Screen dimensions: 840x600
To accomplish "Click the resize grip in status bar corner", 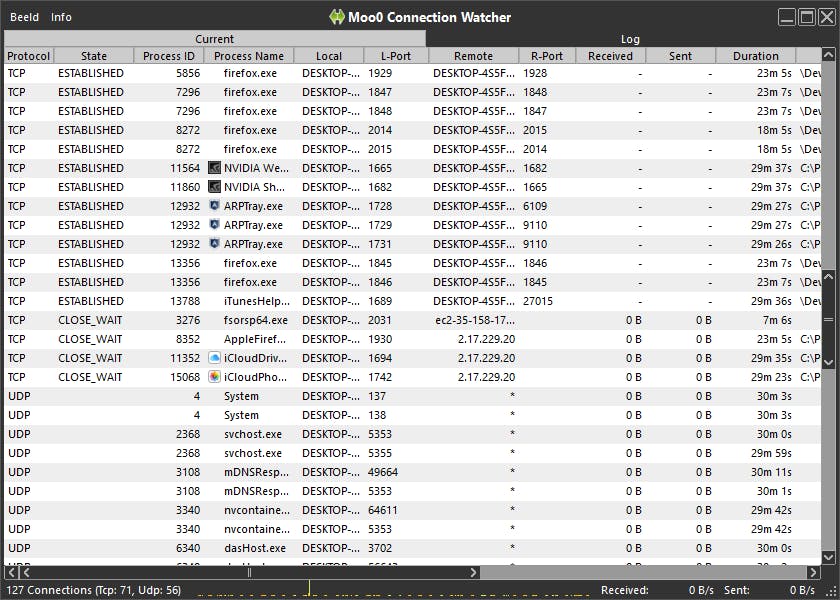I will (832, 591).
